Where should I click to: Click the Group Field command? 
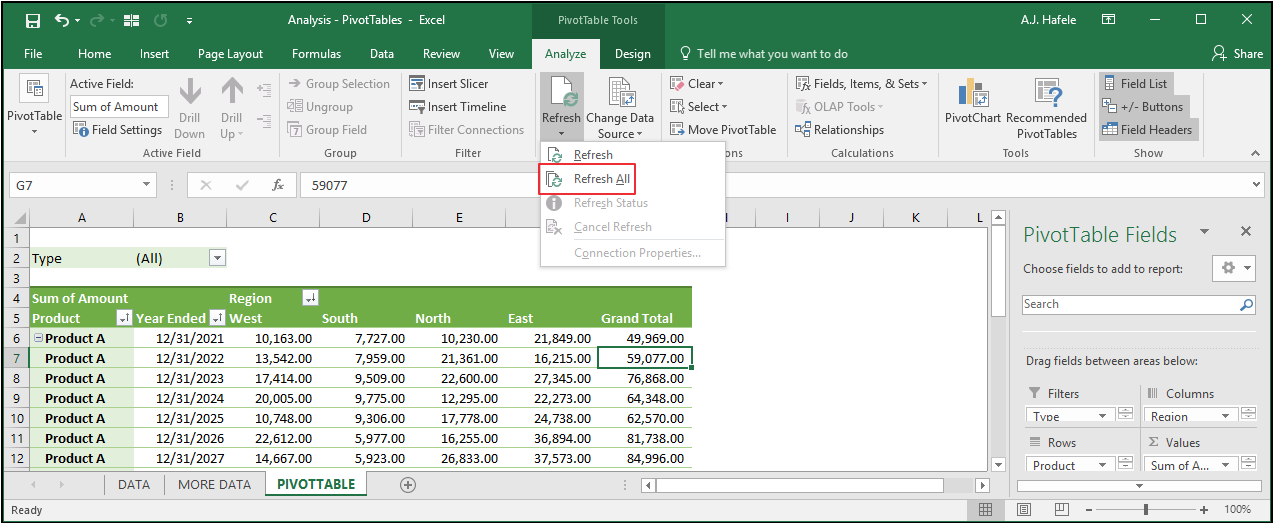point(327,130)
